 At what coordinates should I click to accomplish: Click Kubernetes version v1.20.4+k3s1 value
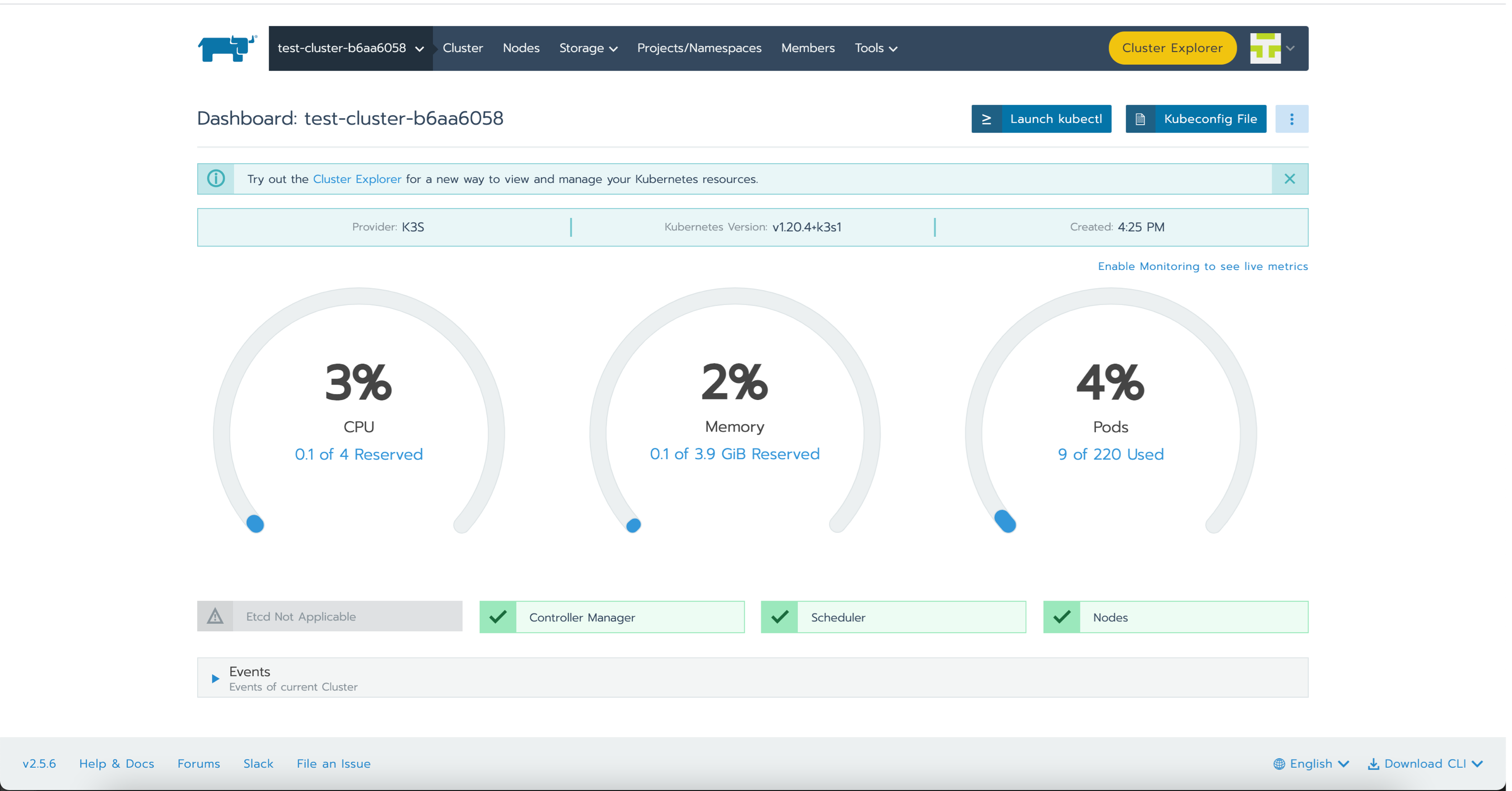(x=806, y=227)
